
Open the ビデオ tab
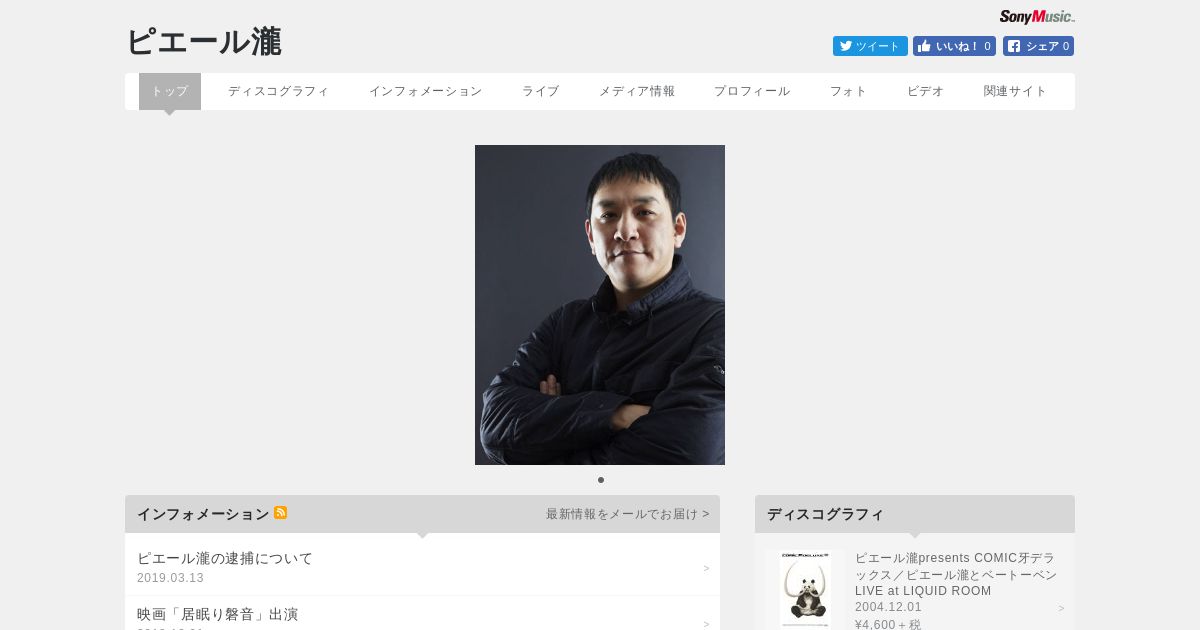pyautogui.click(x=925, y=91)
